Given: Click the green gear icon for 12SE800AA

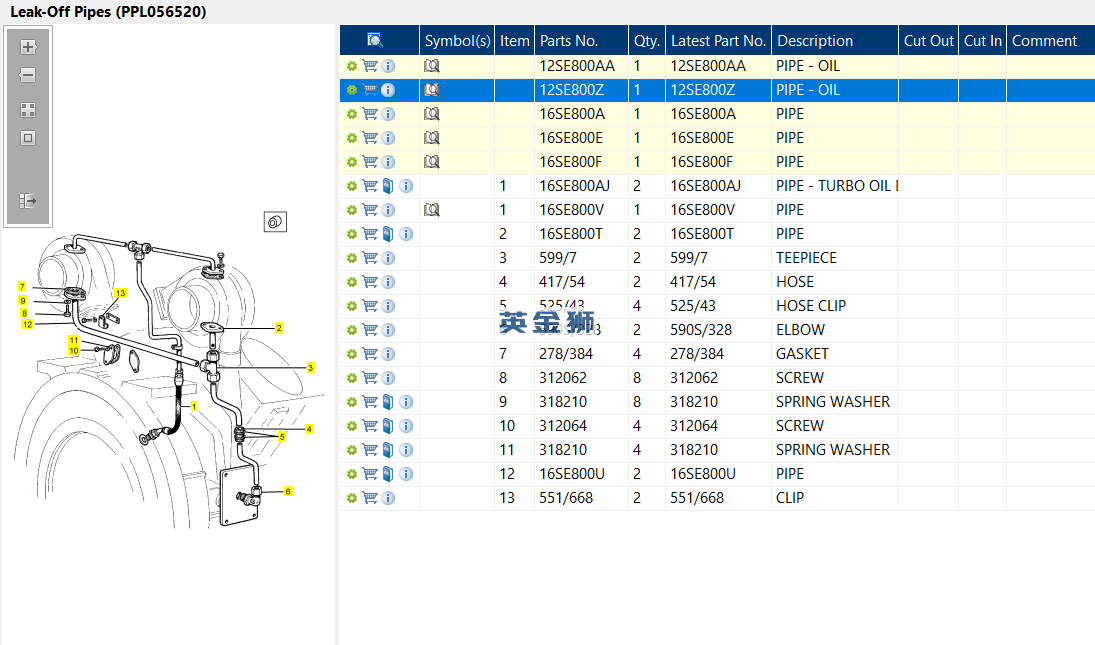Looking at the screenshot, I should click(352, 66).
